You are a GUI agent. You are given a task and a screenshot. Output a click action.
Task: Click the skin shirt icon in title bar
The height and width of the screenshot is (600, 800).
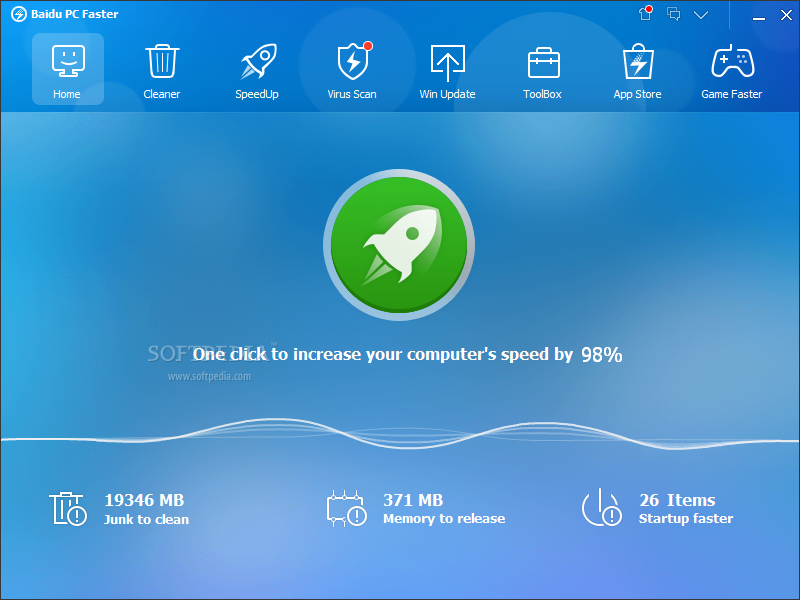(645, 14)
